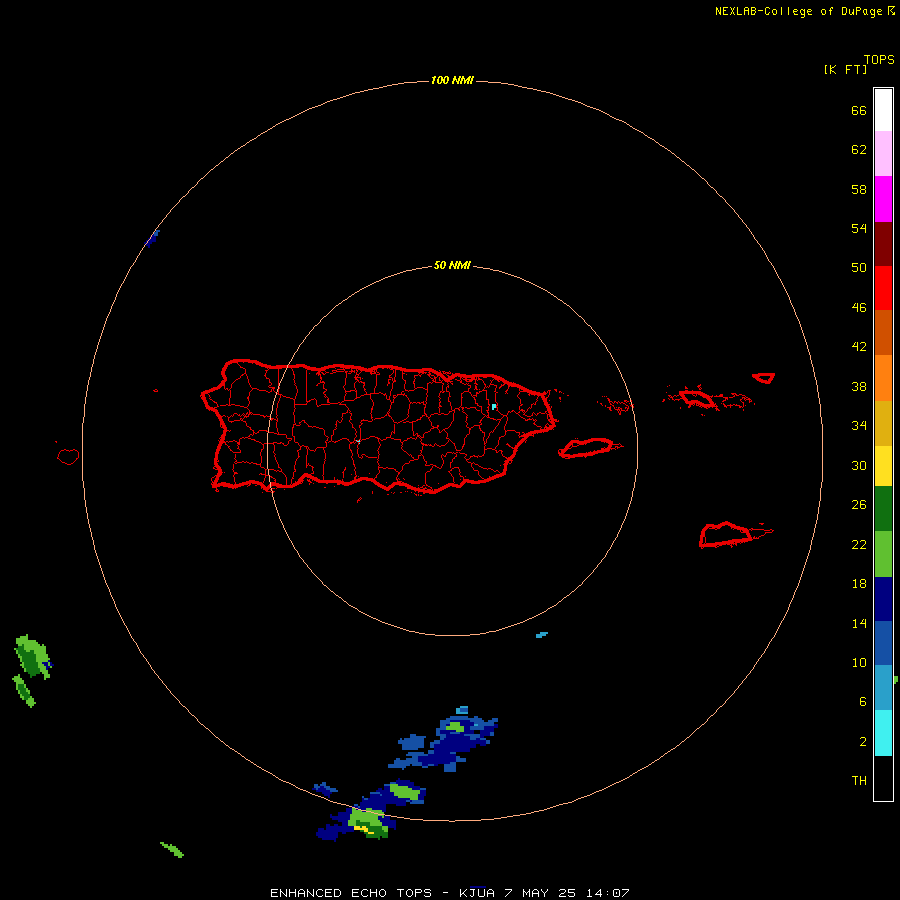Click the 50 NMI range ring label

point(452,265)
